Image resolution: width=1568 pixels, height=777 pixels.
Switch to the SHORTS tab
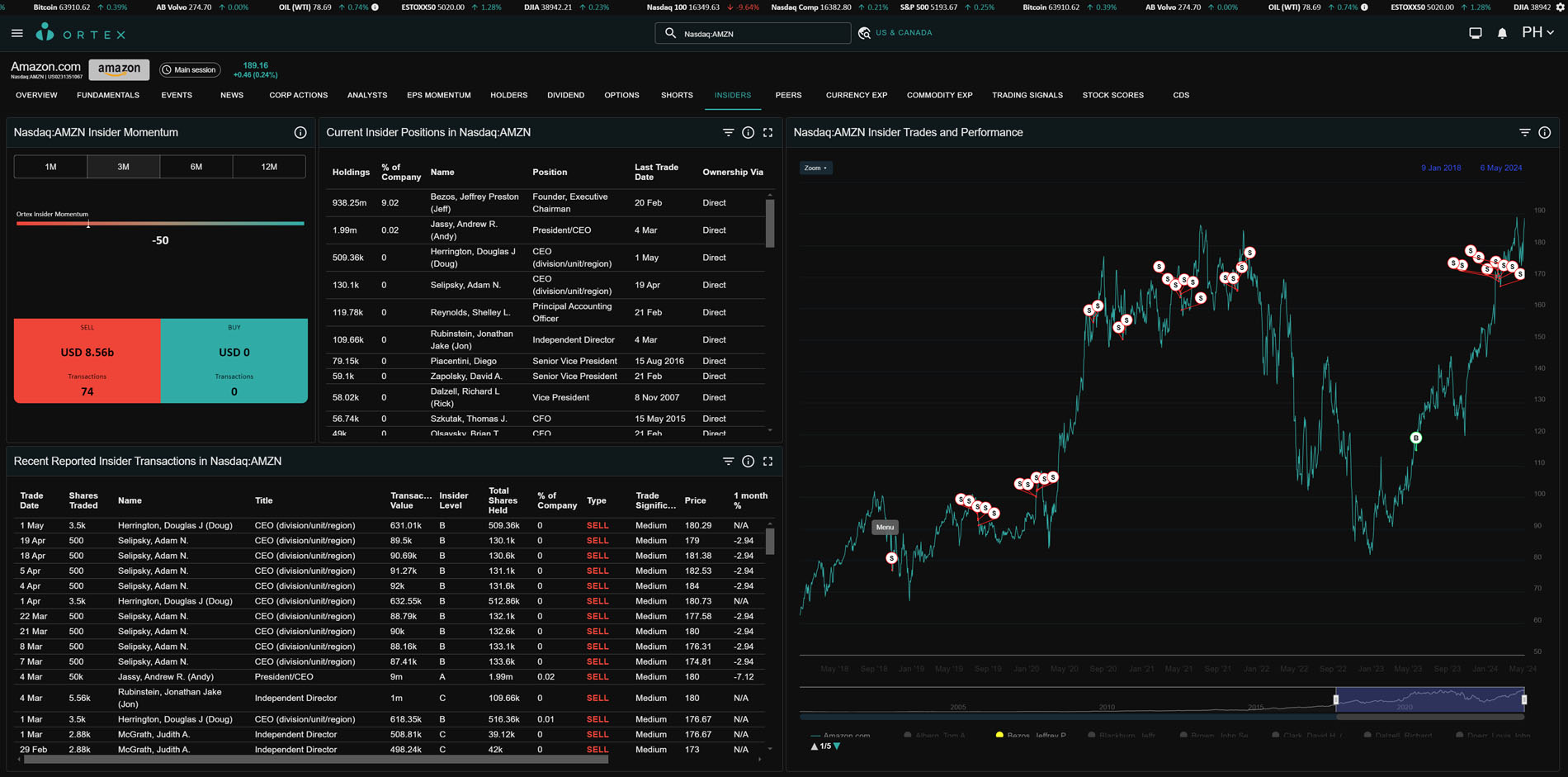[x=677, y=95]
